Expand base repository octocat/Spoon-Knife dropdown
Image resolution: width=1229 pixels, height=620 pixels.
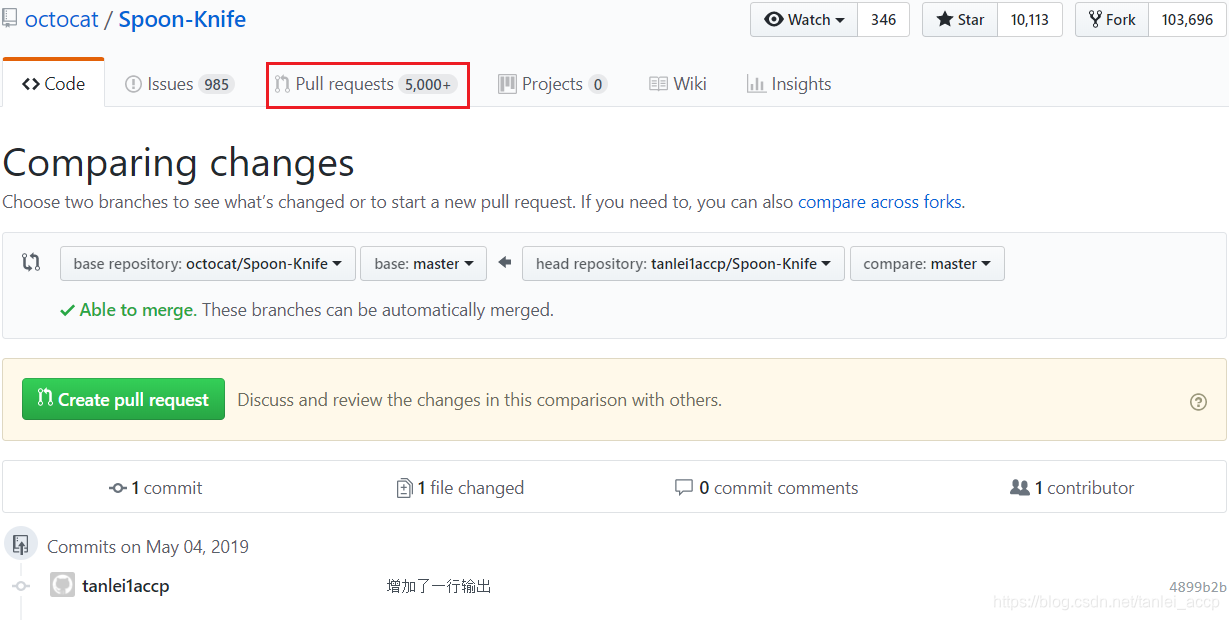[208, 264]
